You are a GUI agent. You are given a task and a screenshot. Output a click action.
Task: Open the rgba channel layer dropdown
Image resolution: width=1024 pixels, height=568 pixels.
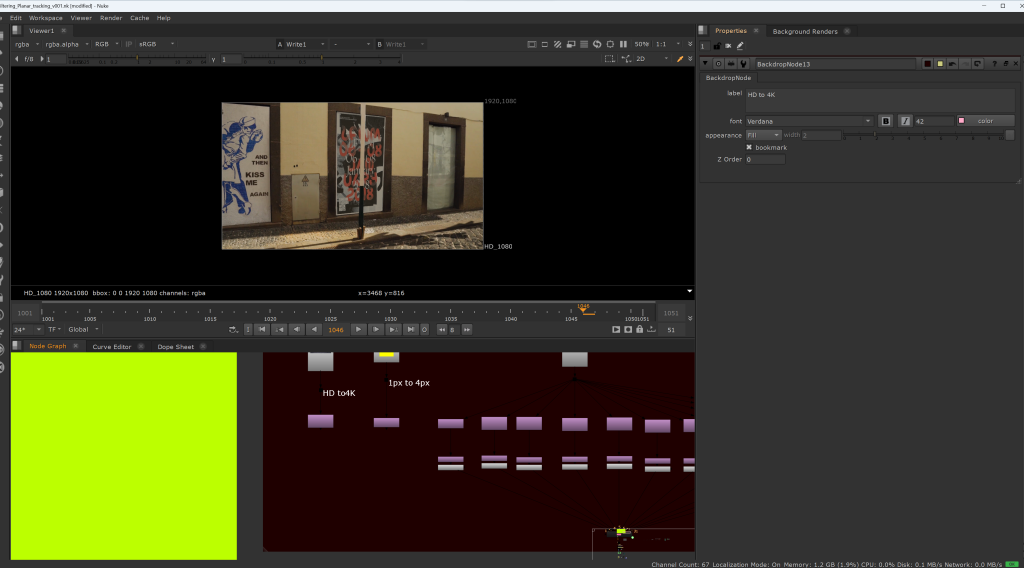tap(27, 44)
